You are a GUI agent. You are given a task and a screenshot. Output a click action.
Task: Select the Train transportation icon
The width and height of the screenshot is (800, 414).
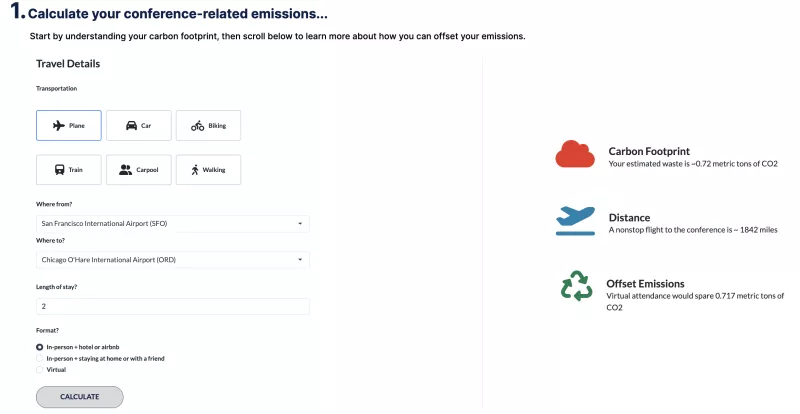(60, 169)
